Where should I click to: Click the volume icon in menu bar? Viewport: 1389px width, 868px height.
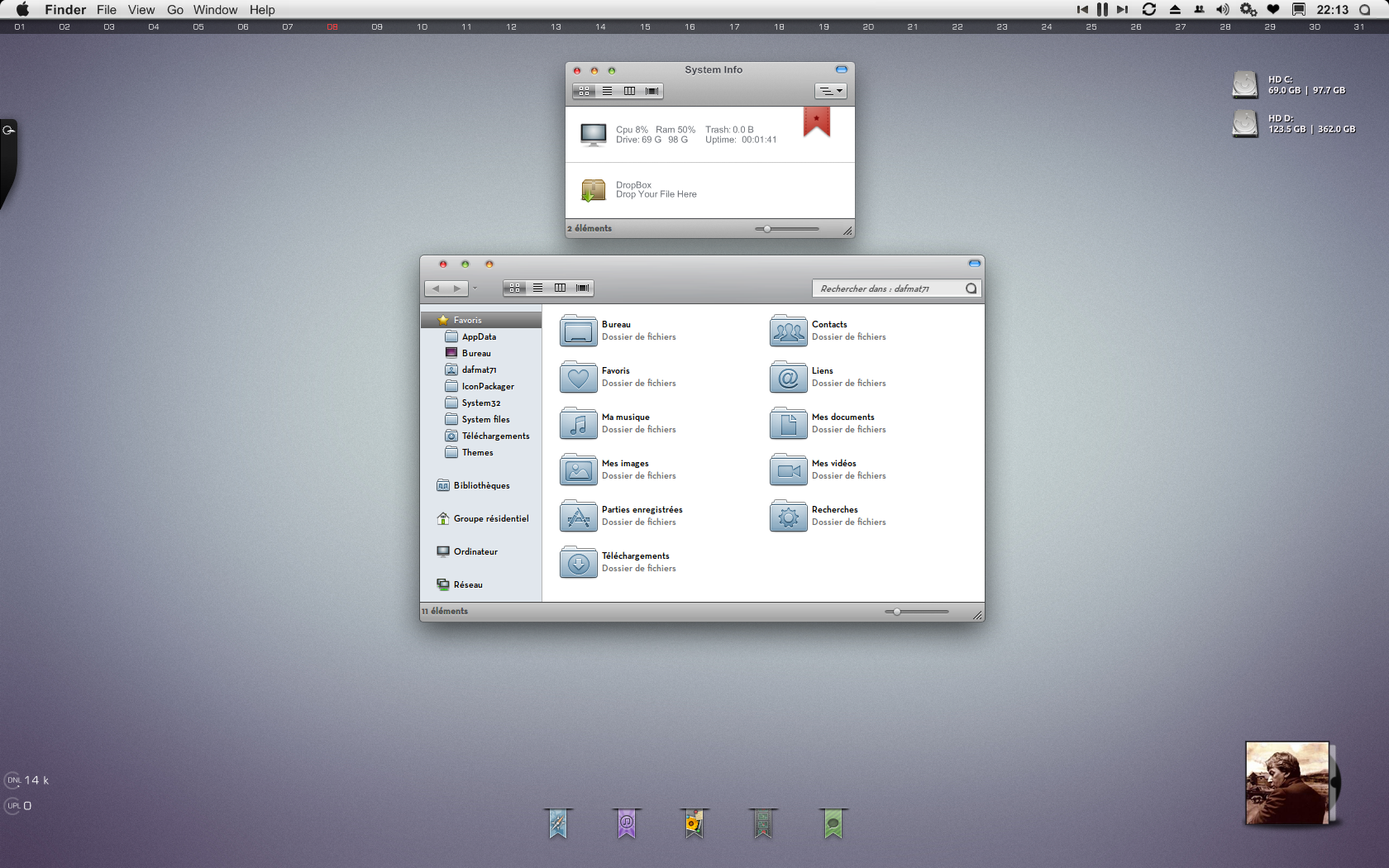[1223, 9]
